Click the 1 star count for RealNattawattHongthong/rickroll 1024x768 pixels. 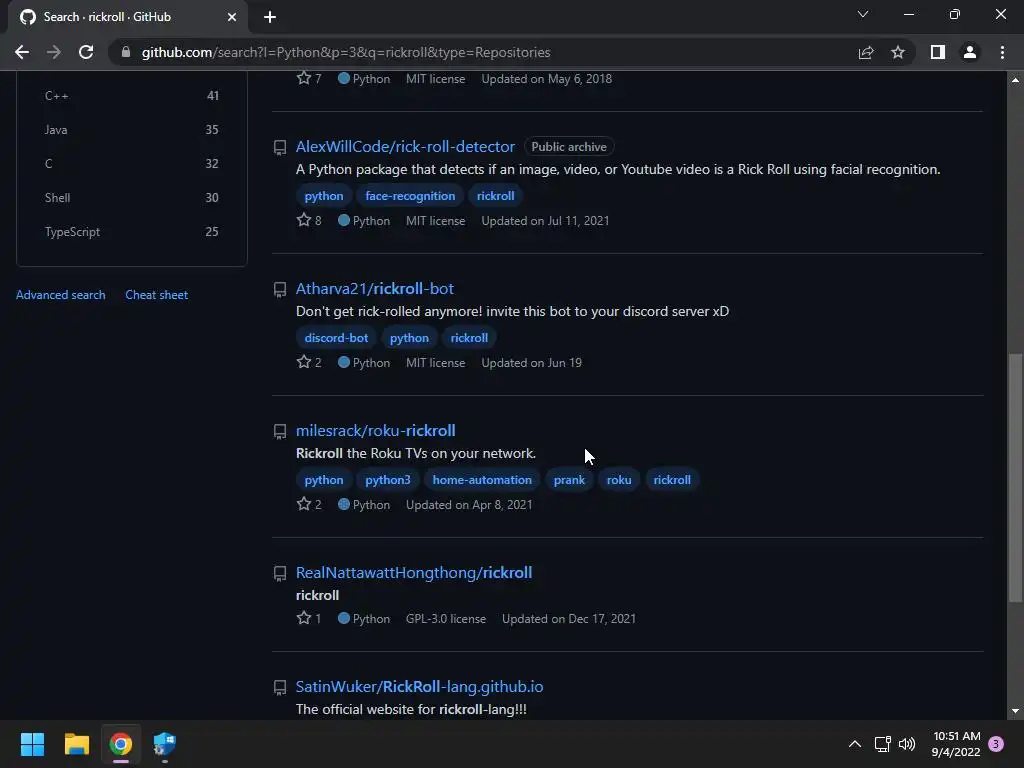[x=309, y=618]
